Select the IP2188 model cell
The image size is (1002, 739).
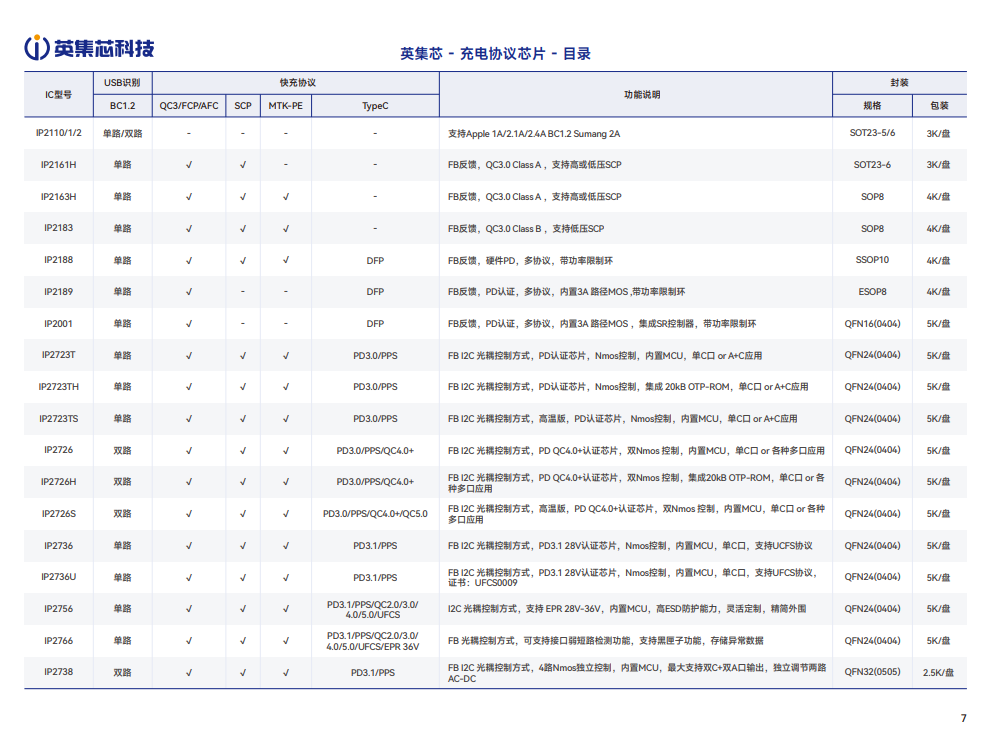pos(58,260)
